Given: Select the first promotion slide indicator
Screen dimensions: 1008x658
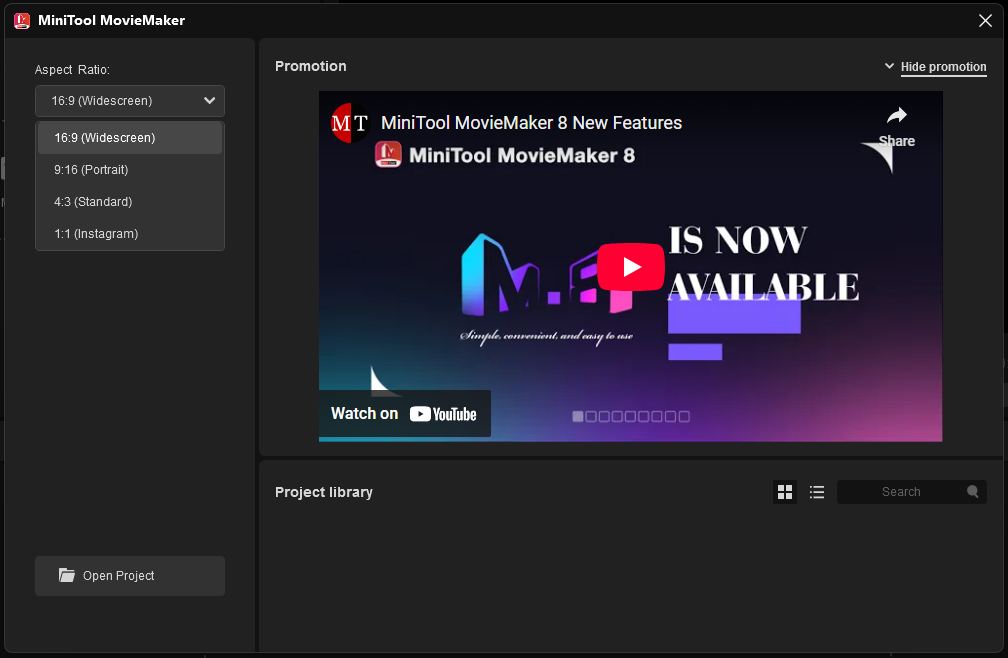Looking at the screenshot, I should 578,416.
